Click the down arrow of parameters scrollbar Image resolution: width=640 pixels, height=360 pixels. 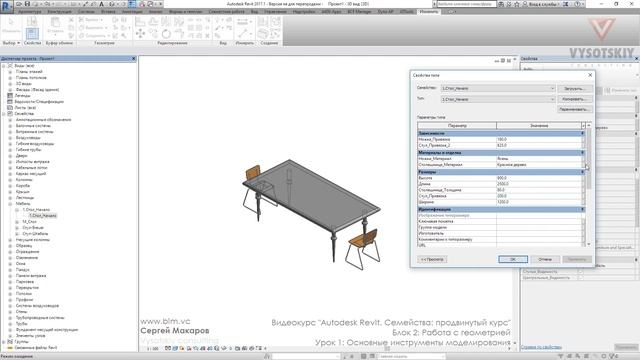(x=589, y=244)
